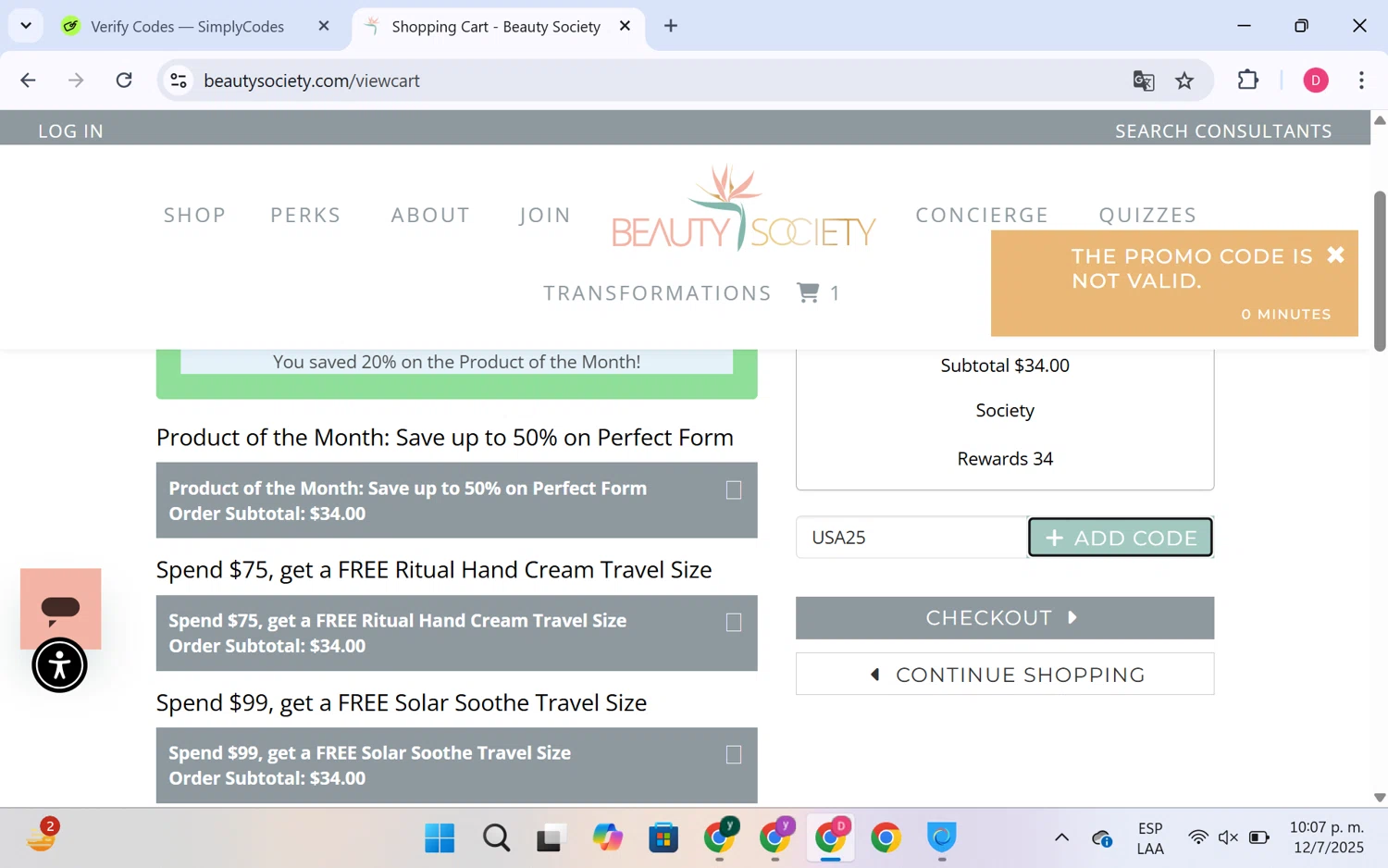Click the 'Subtotal $34.00' summary text
Viewport: 1388px width, 868px height.
(x=1005, y=366)
